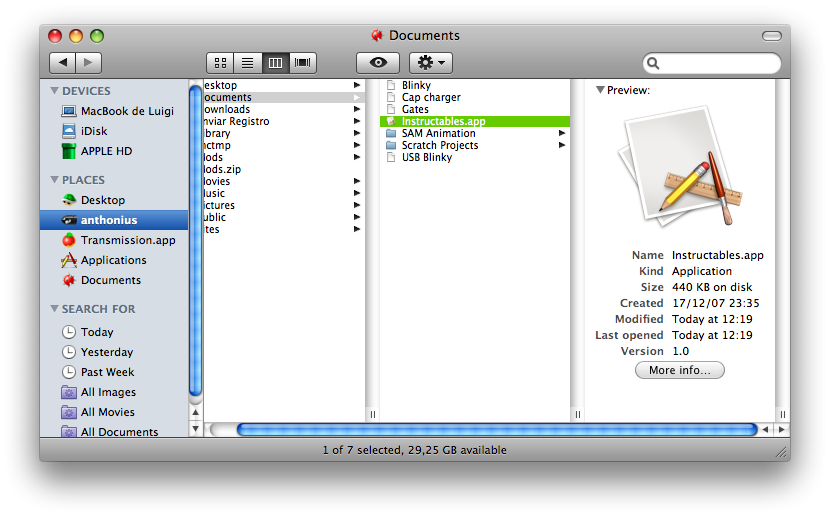Select Cap charger file icon
Image resolution: width=830 pixels, height=516 pixels.
click(x=391, y=97)
